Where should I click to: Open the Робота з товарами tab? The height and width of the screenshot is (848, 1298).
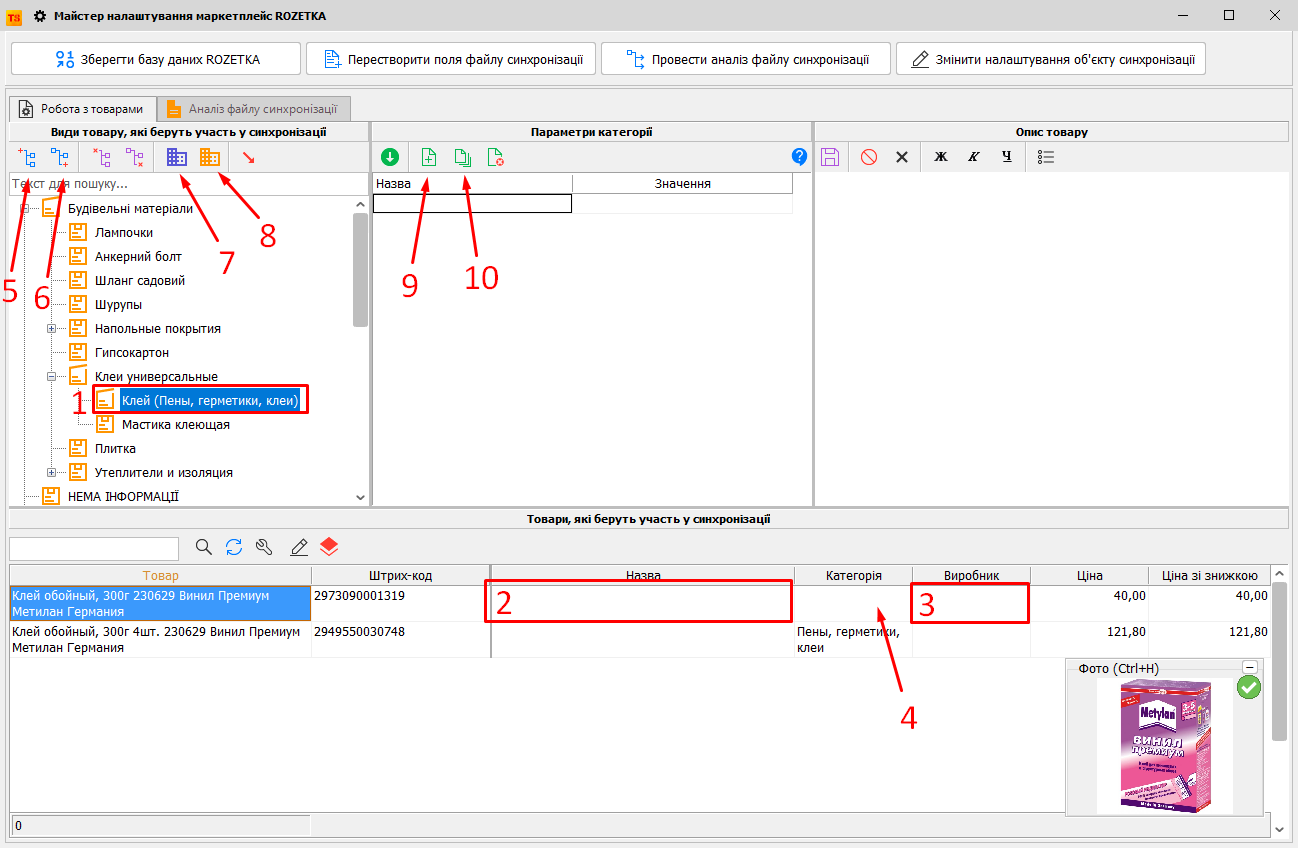(83, 109)
